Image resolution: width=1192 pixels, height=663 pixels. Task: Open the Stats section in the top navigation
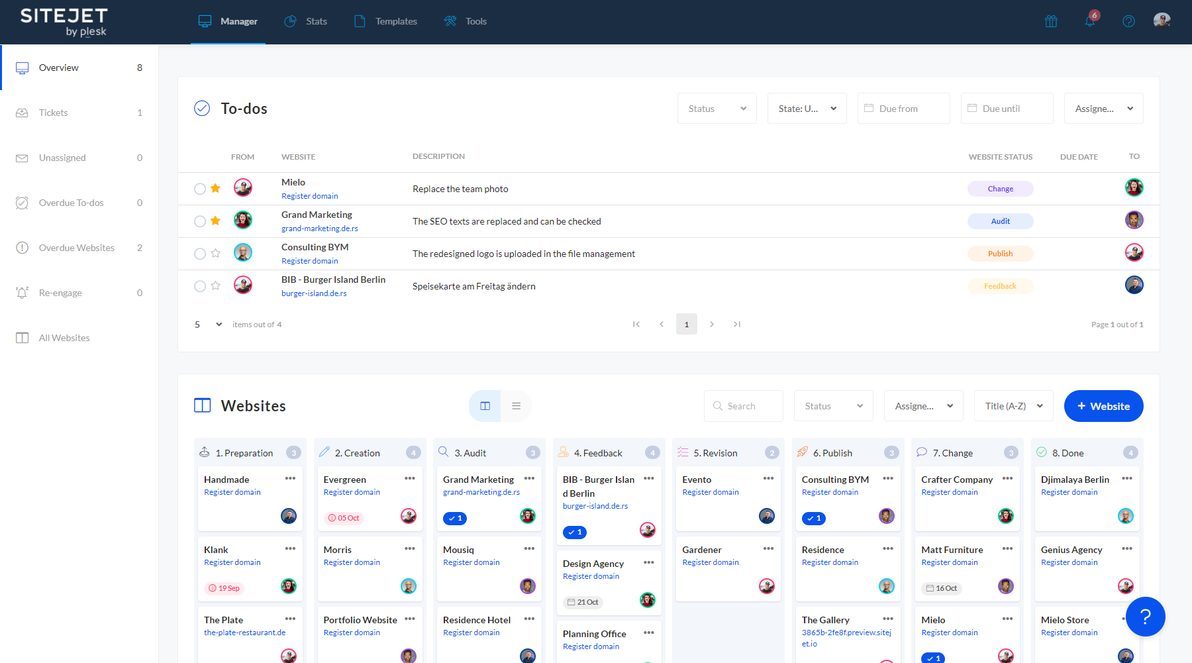click(306, 19)
